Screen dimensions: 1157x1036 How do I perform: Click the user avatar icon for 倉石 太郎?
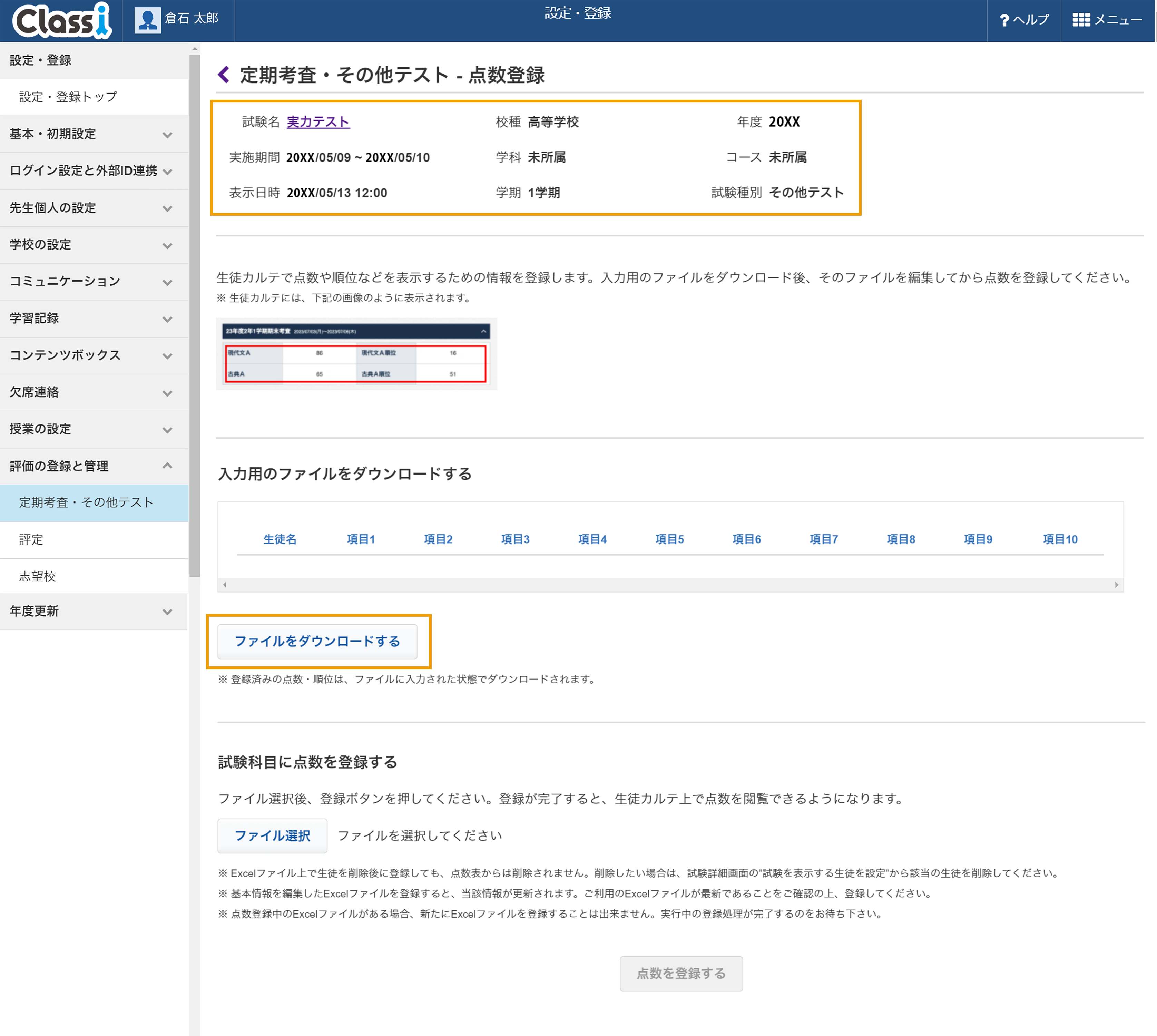tap(147, 20)
